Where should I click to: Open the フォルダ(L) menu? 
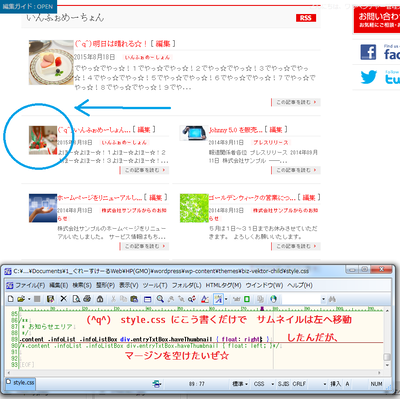pos(186,285)
